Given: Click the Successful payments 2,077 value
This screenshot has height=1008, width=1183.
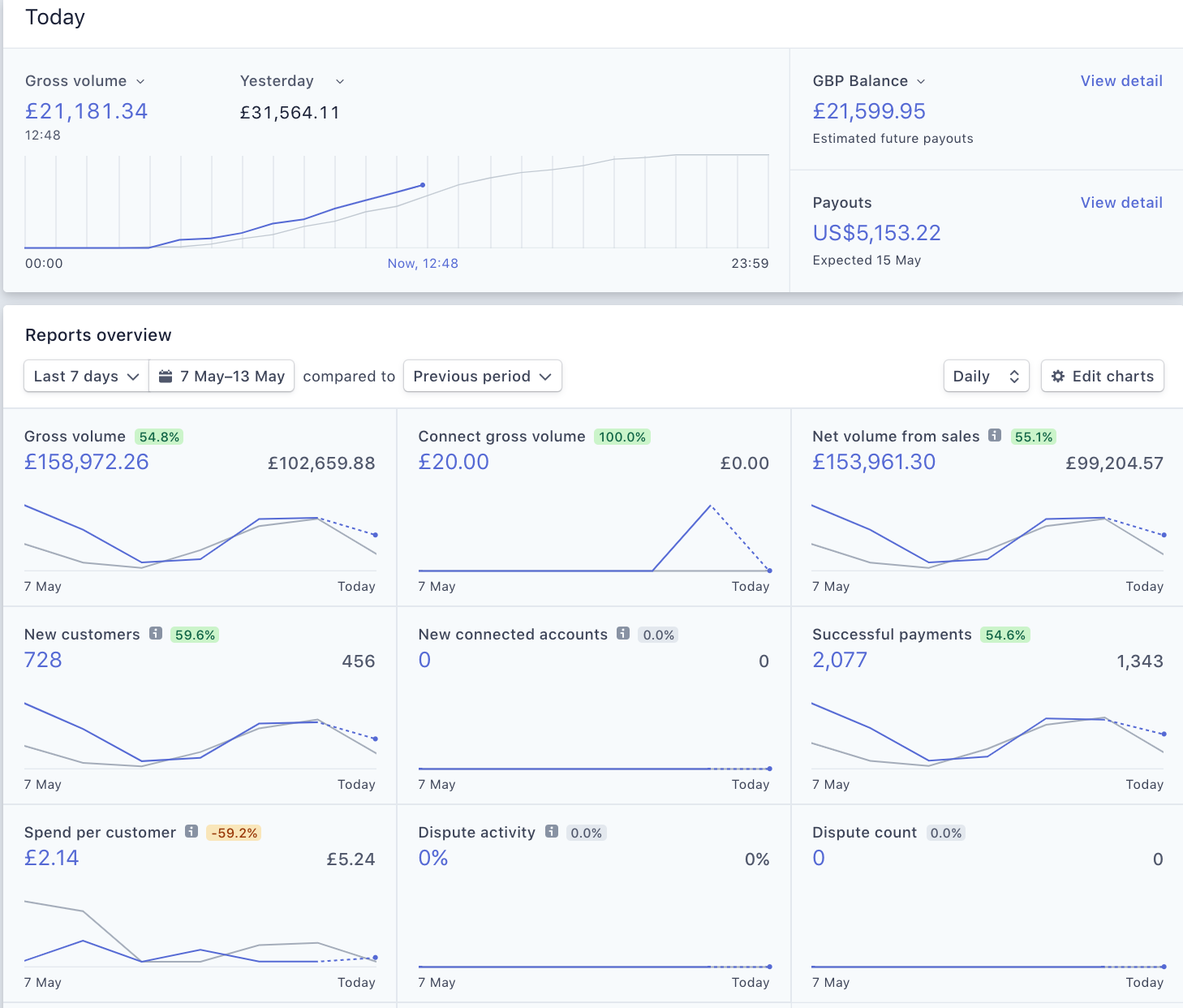Looking at the screenshot, I should 840,660.
